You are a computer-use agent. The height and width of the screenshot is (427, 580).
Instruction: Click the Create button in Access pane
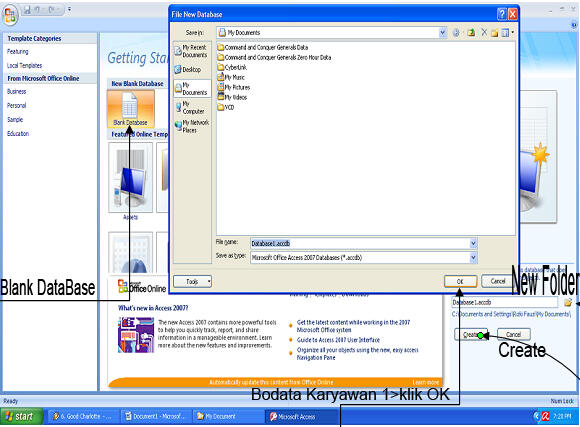click(471, 334)
